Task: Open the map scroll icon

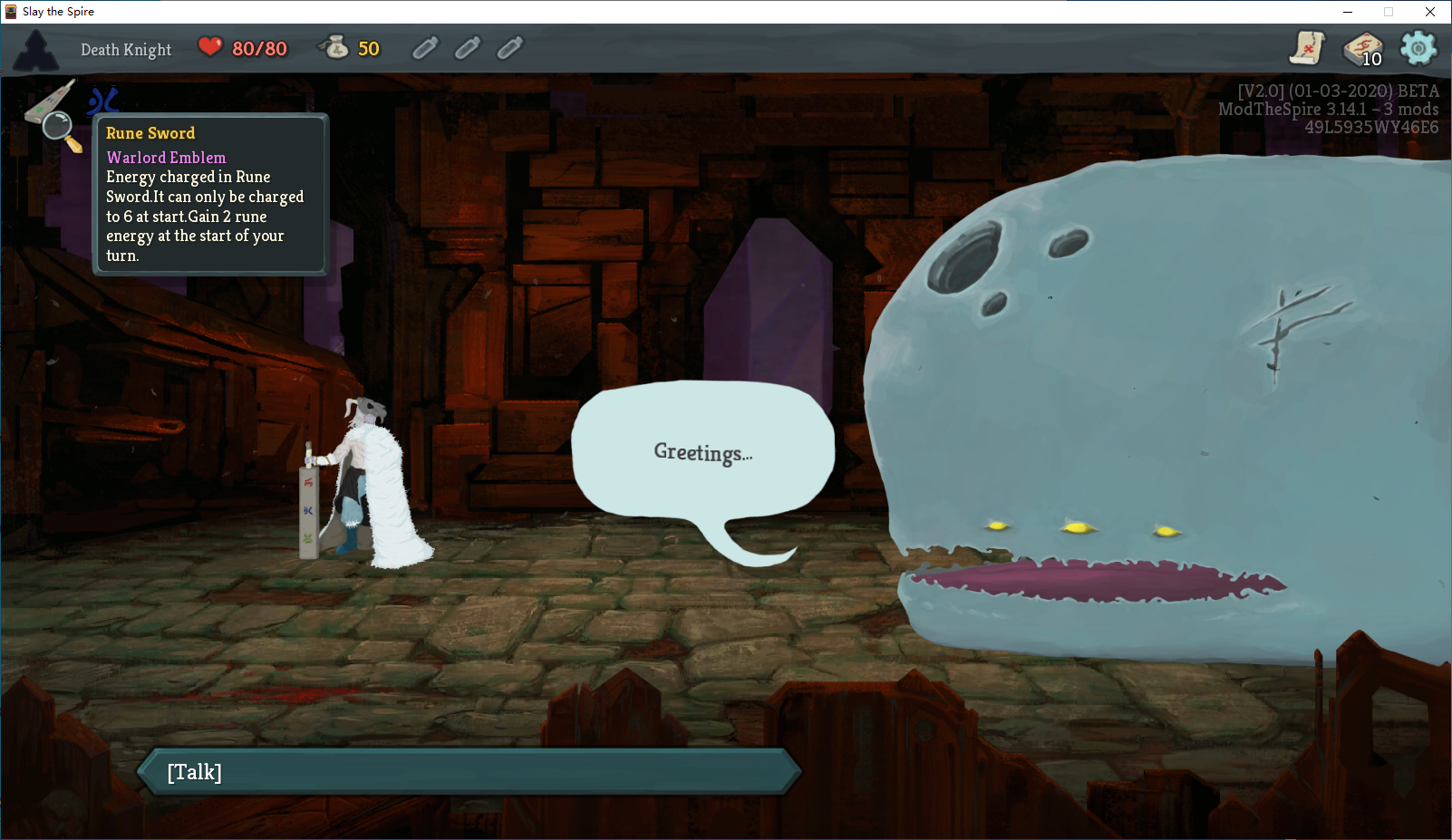Action: (x=1307, y=48)
